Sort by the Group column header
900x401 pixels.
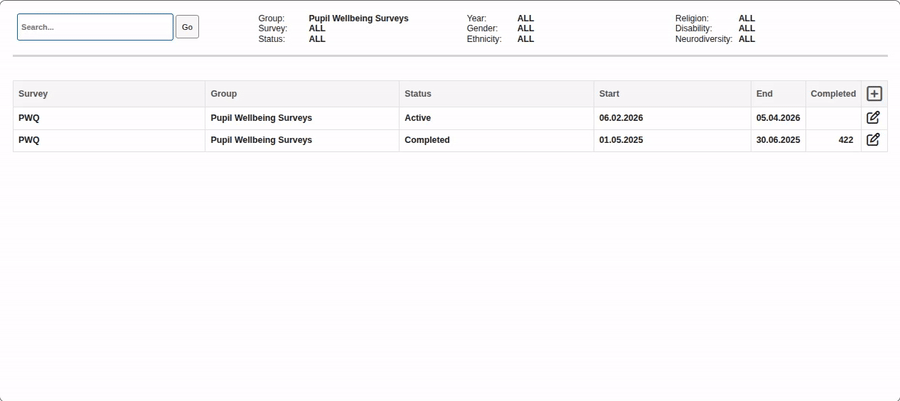[x=224, y=94]
